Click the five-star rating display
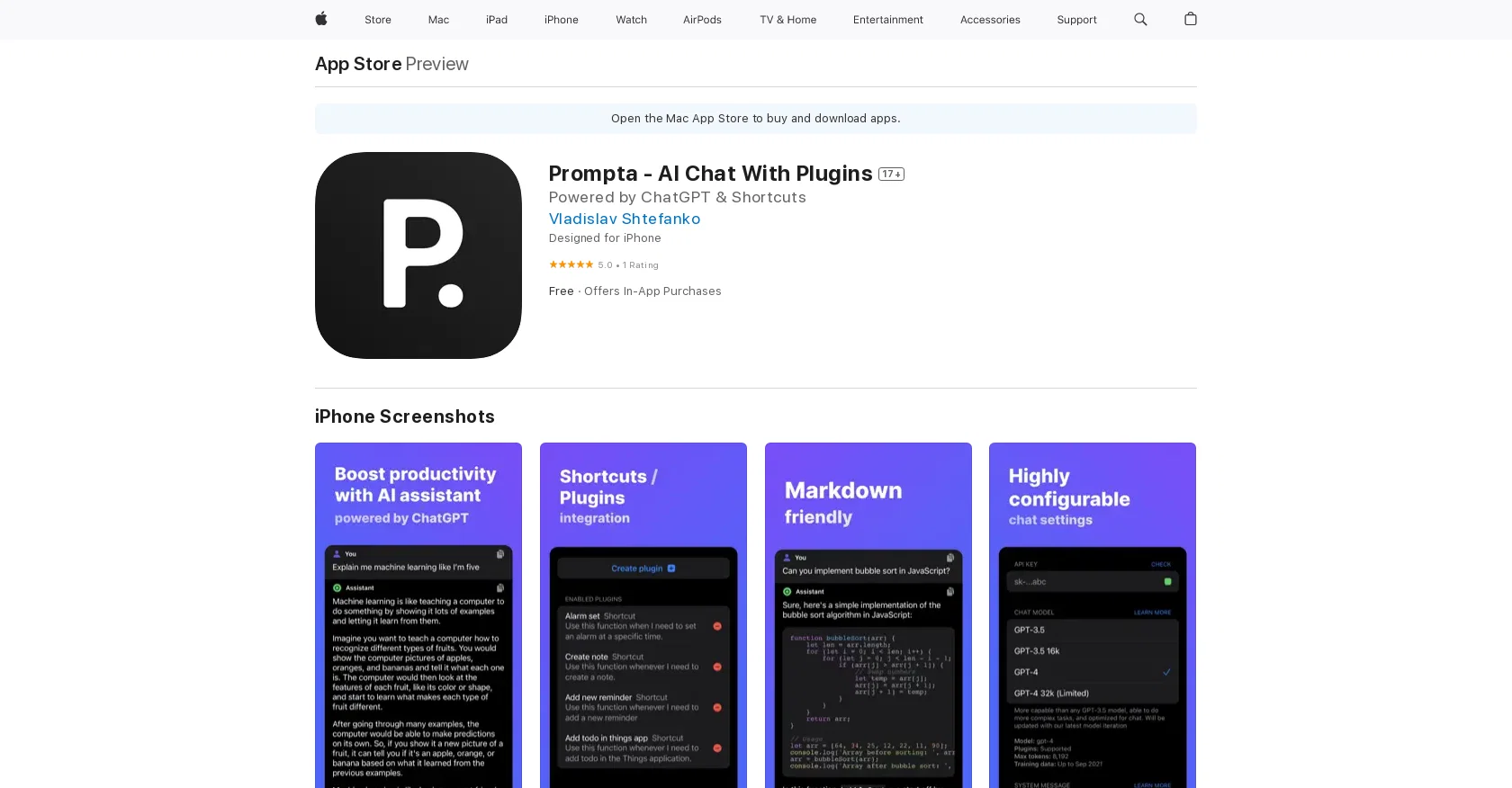1512x788 pixels. pyautogui.click(x=571, y=264)
